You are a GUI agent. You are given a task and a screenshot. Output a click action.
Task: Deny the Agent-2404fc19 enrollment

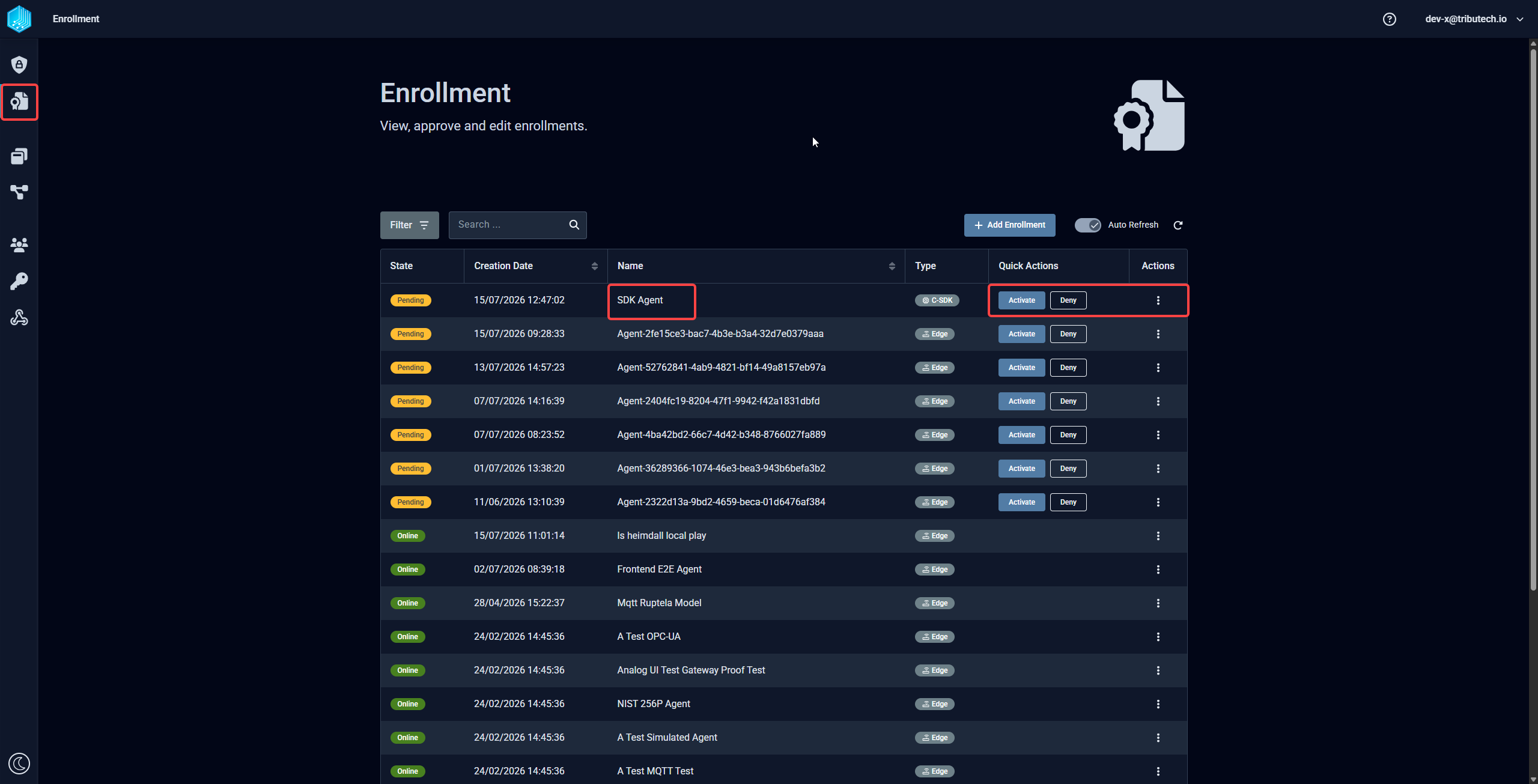click(1068, 401)
